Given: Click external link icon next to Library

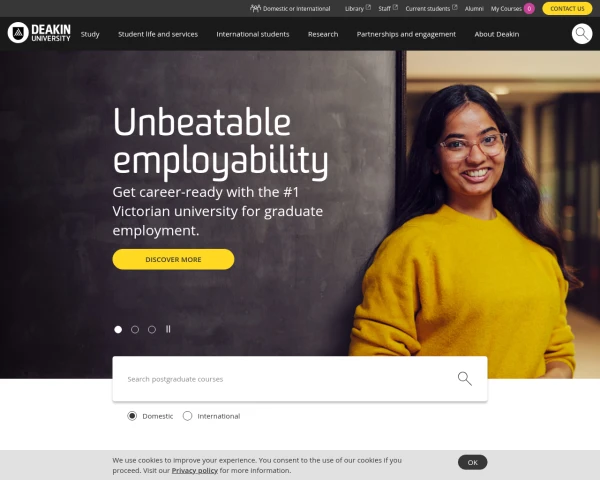Looking at the screenshot, I should pyautogui.click(x=368, y=7).
